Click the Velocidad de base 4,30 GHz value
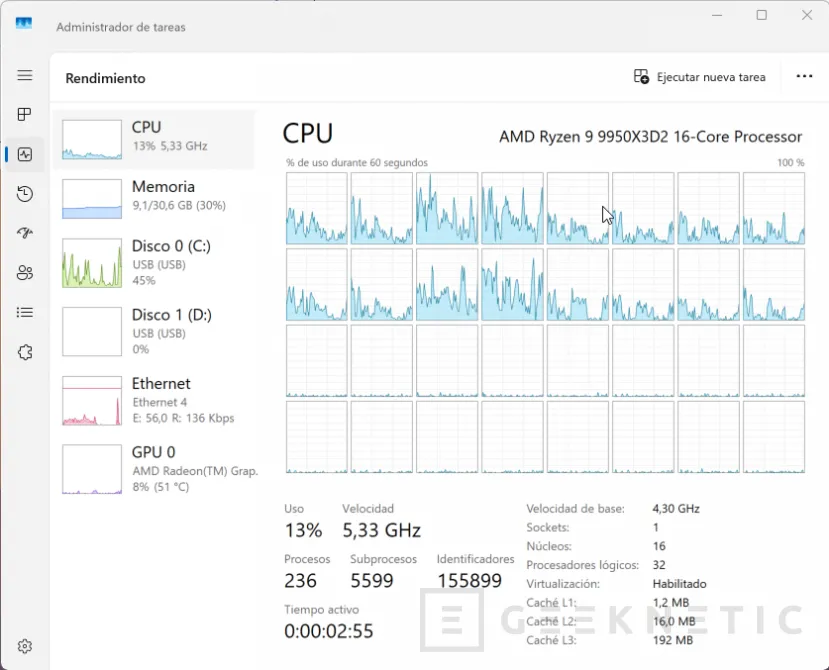 pyautogui.click(x=676, y=509)
